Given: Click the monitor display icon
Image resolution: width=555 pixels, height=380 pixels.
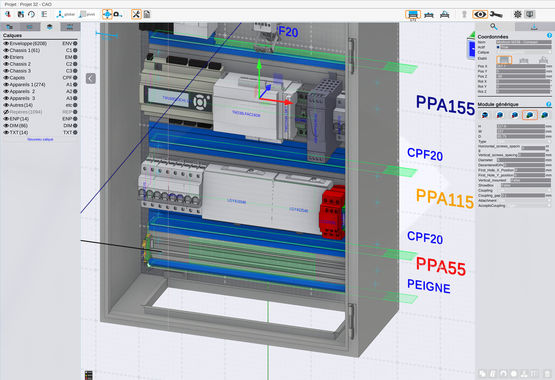Looking at the screenshot, I should (x=530, y=15).
